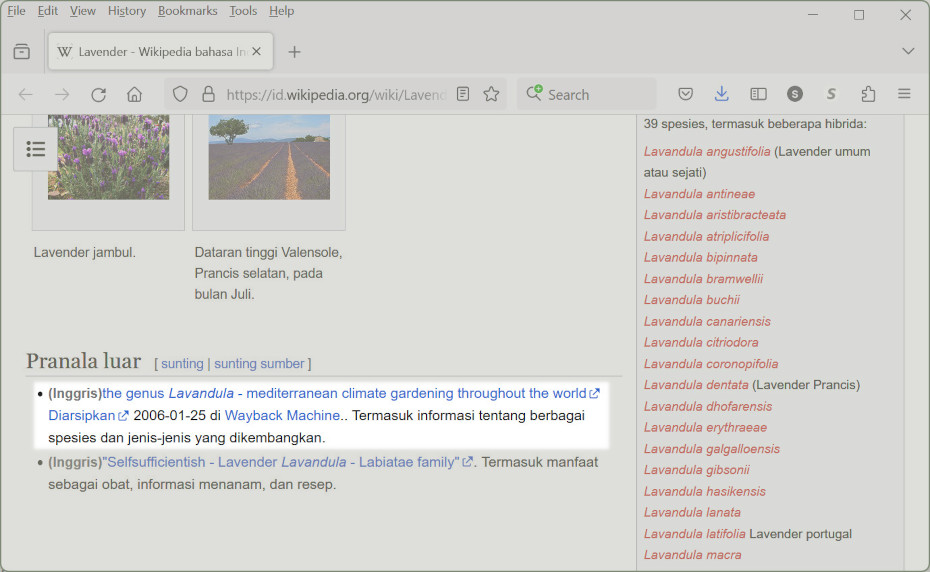Go to the Firefox Home icon
930x572 pixels.
(134, 94)
